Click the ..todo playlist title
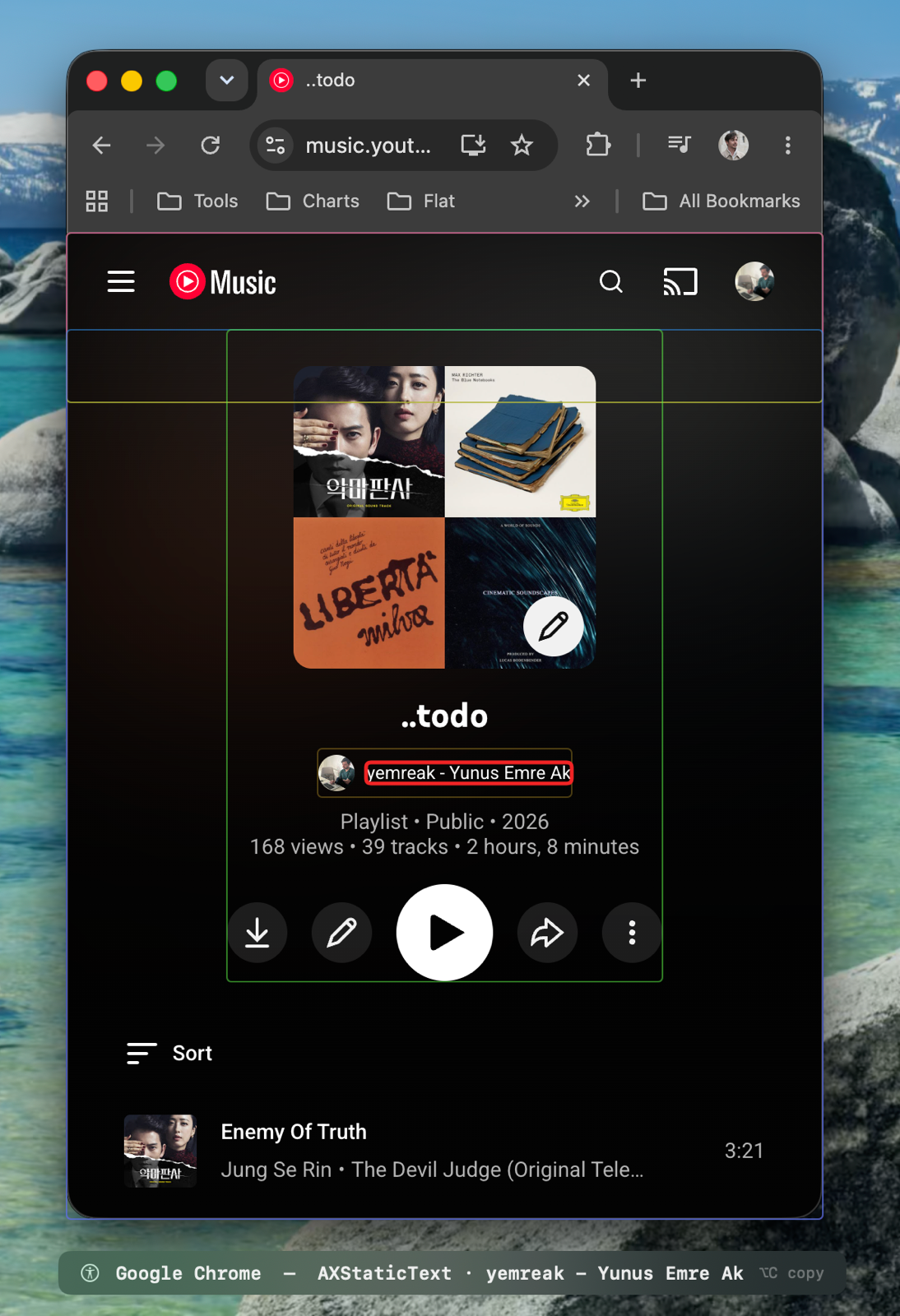This screenshot has height=1316, width=900. pos(444,716)
